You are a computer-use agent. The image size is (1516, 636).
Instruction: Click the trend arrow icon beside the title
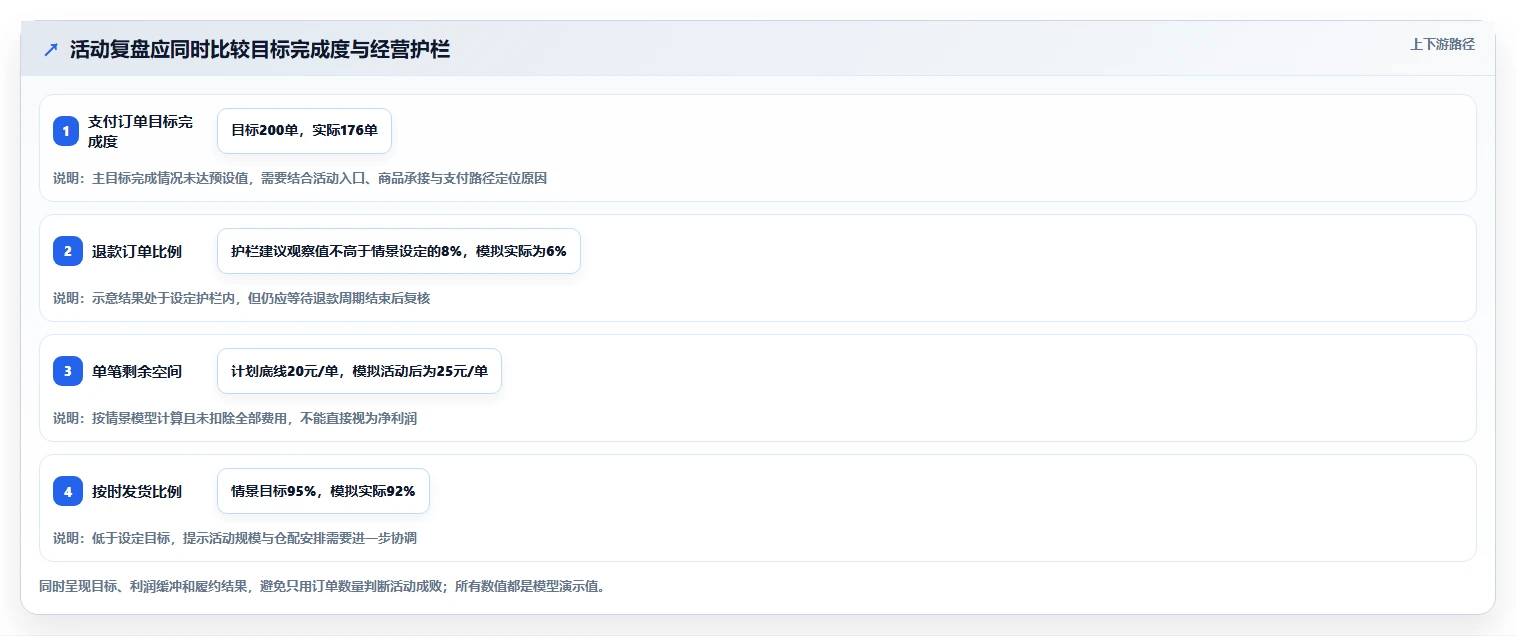(51, 50)
